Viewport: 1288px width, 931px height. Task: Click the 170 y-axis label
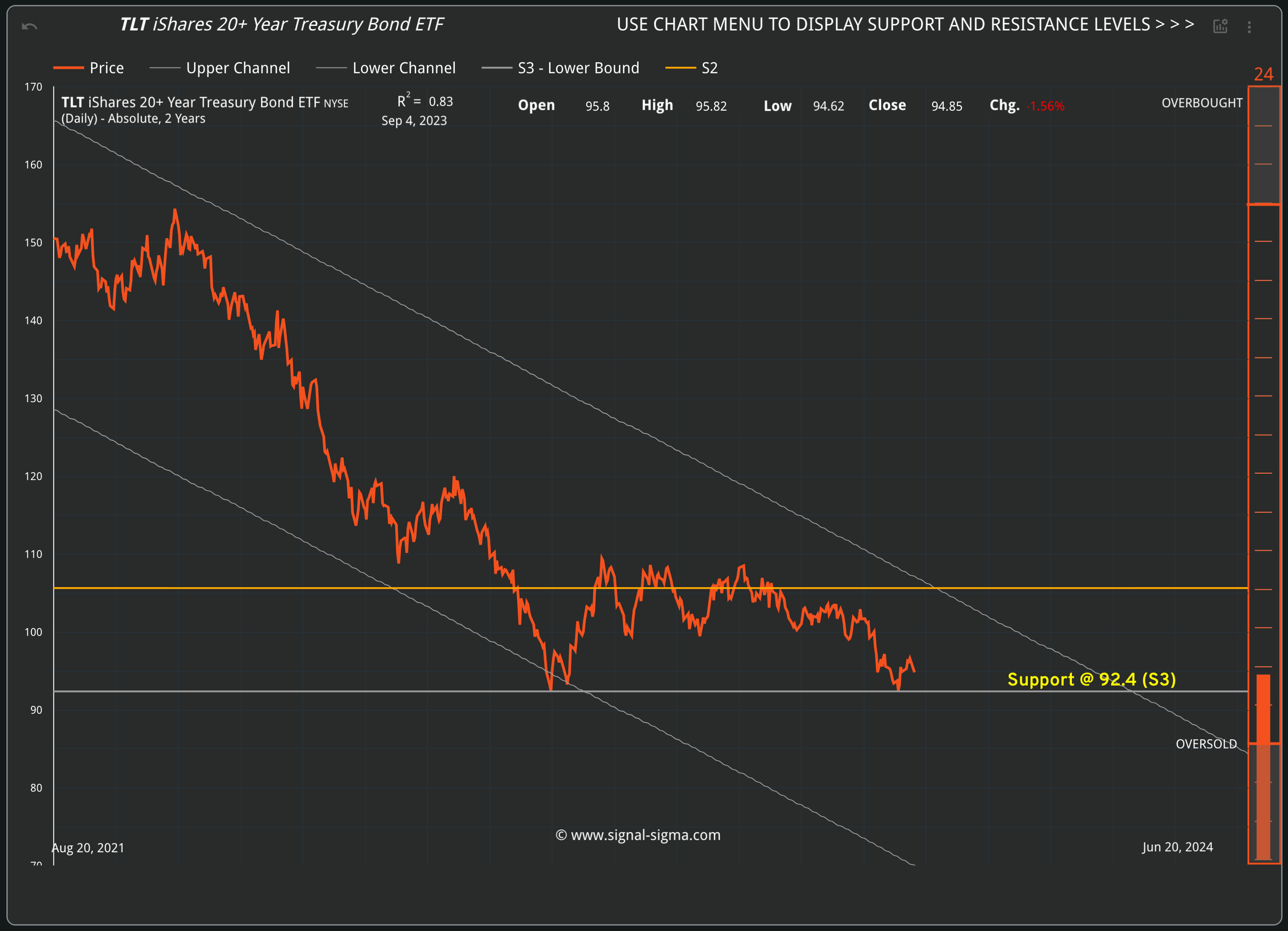[x=33, y=87]
